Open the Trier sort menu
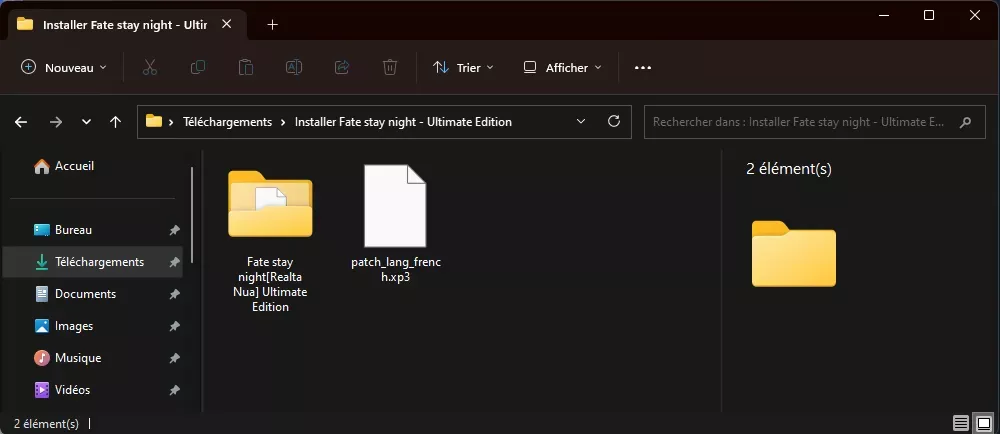This screenshot has height=434, width=1000. click(464, 68)
